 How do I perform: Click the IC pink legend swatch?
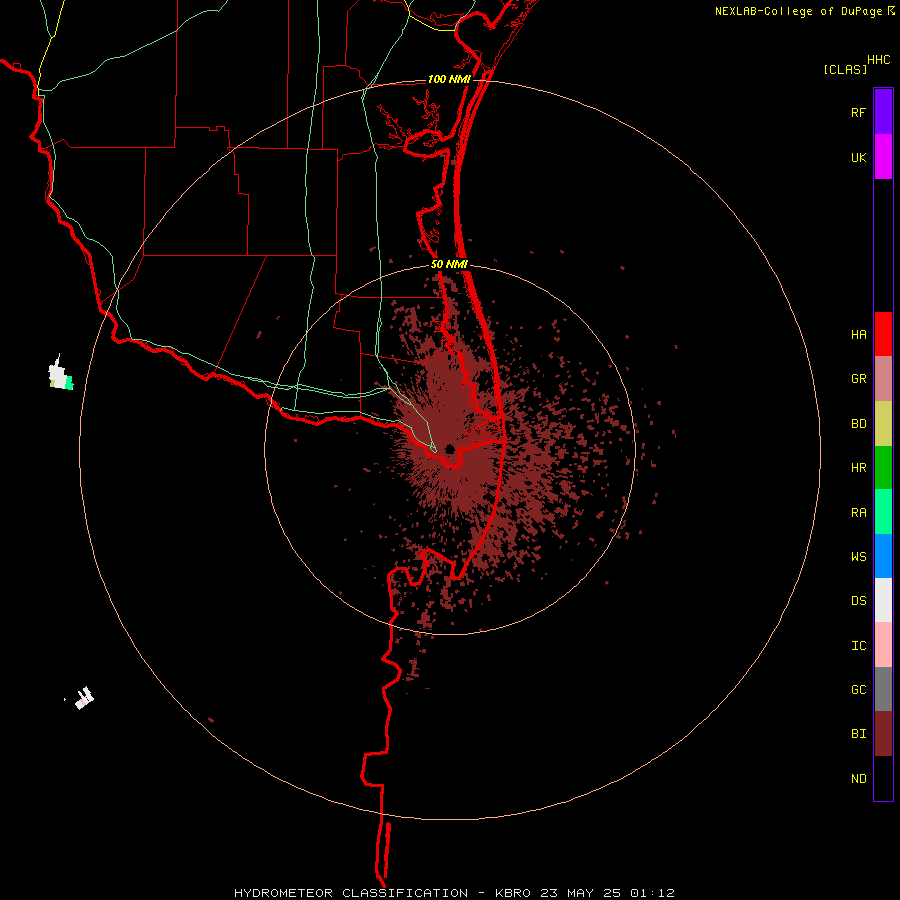click(x=883, y=645)
